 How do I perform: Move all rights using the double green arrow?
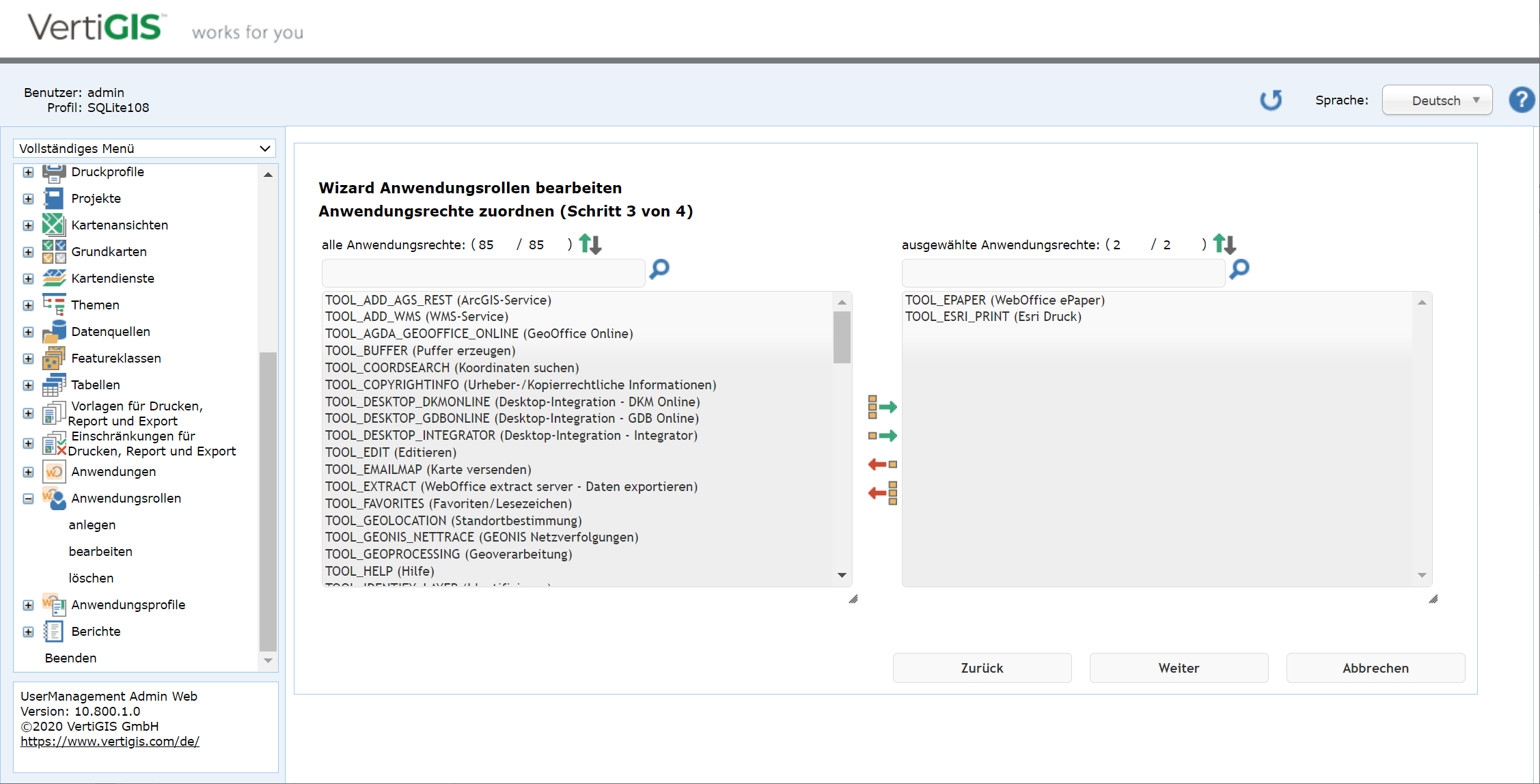click(x=882, y=407)
